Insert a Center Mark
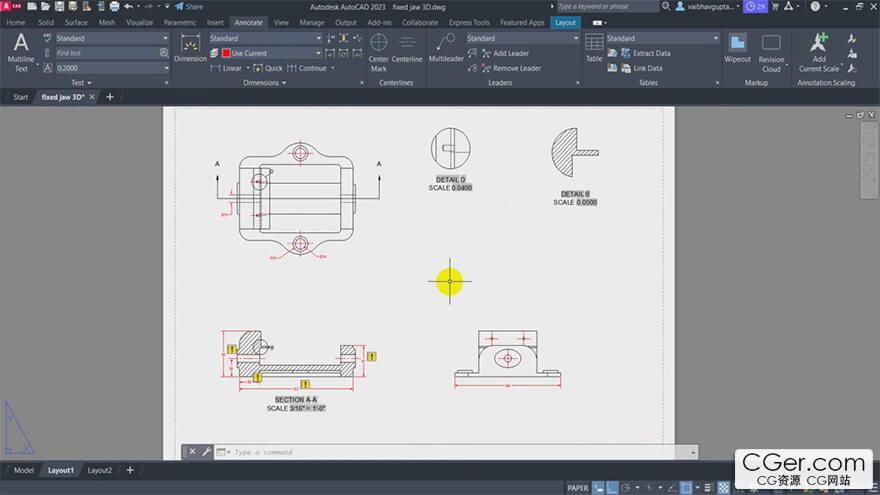This screenshot has width=880, height=495. tap(379, 50)
